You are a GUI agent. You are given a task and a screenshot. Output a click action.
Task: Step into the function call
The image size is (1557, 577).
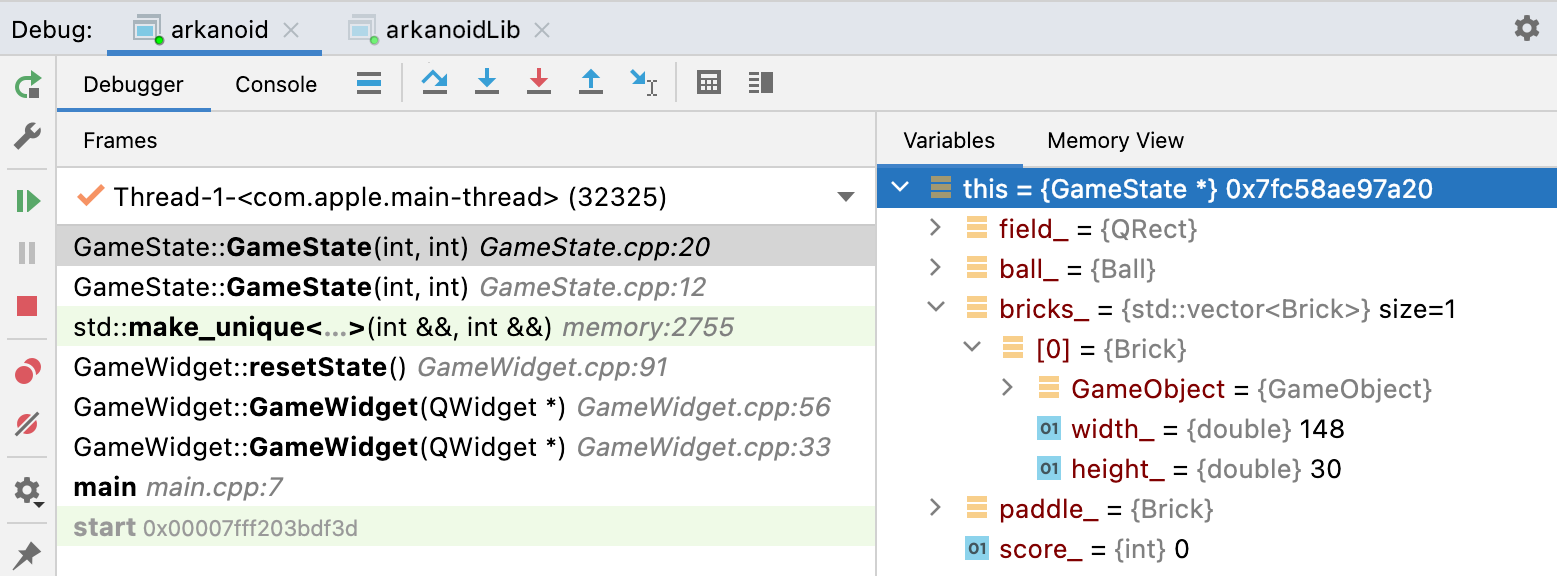(x=487, y=83)
